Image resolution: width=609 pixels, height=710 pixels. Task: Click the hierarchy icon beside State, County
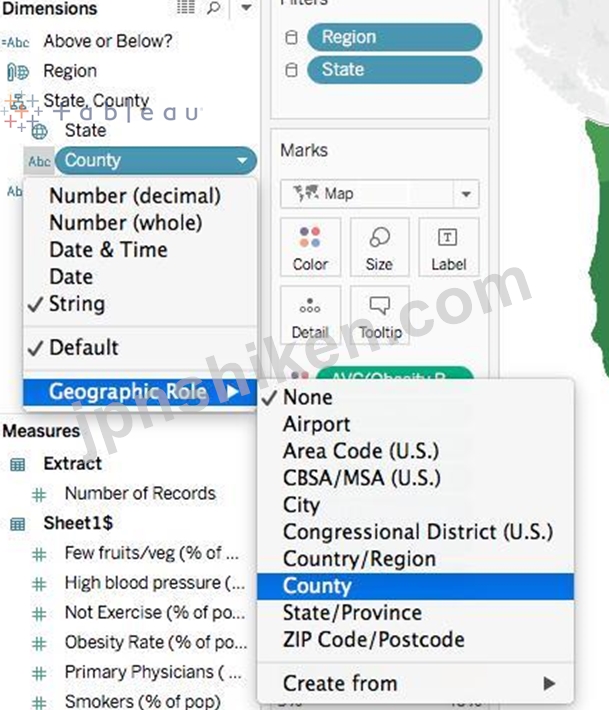(x=18, y=101)
